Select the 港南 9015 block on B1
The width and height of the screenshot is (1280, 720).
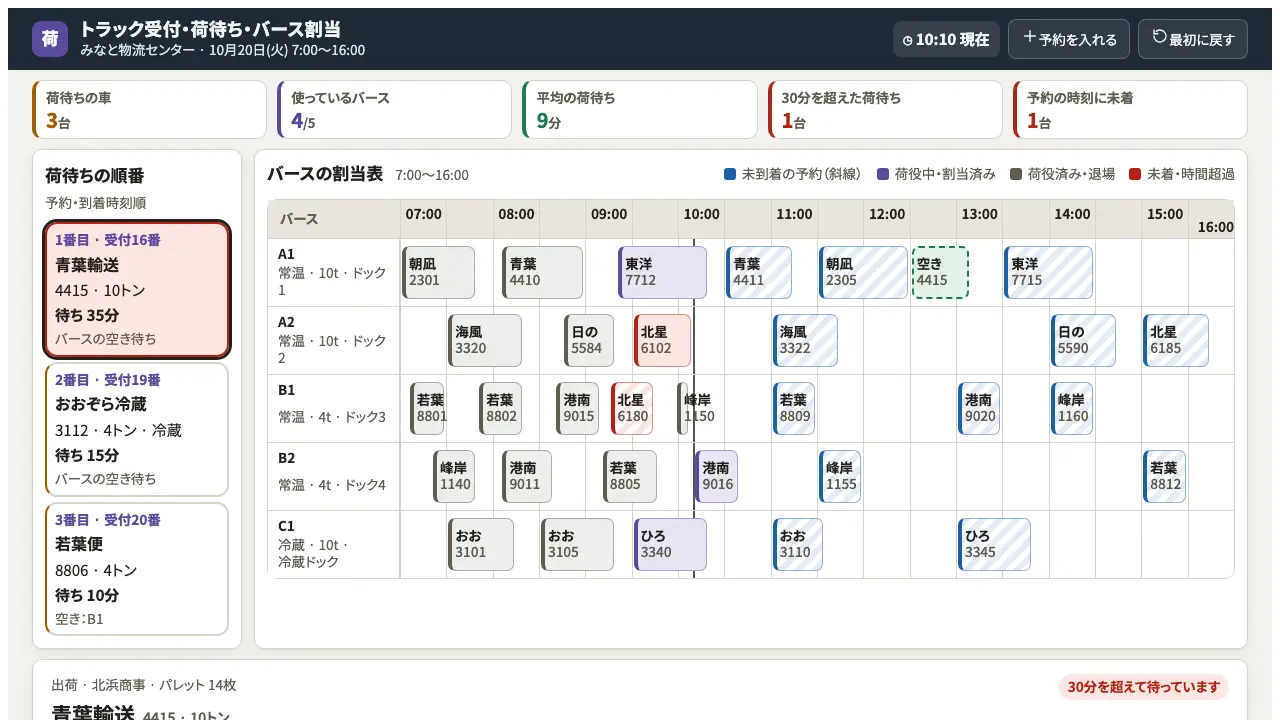pos(578,408)
